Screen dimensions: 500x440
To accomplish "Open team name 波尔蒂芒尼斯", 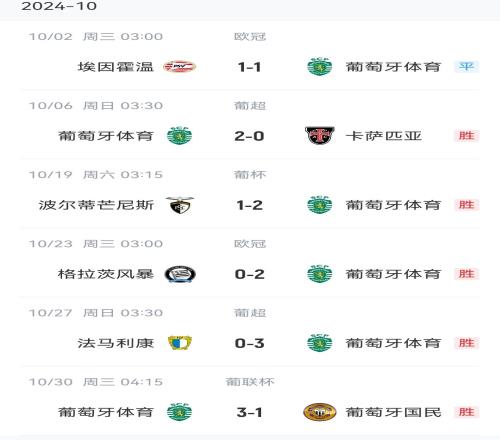I will pyautogui.click(x=96, y=205).
